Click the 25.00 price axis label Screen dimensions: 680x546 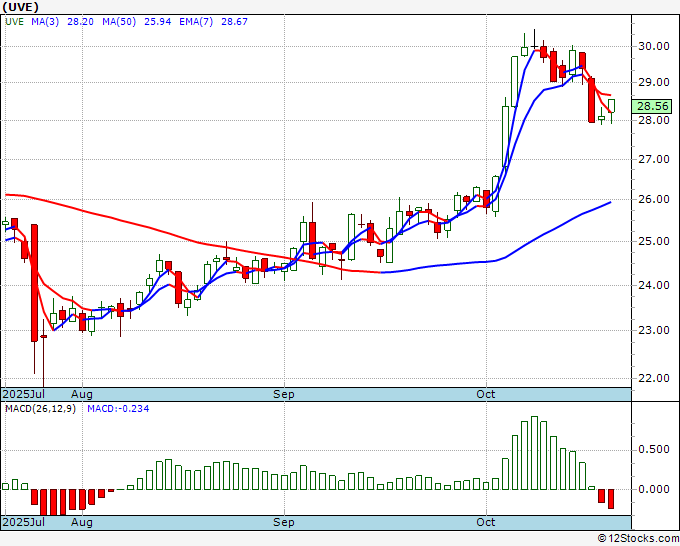tap(654, 242)
